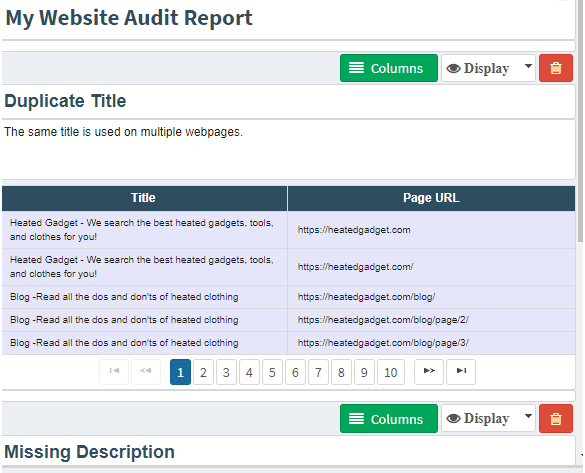Select page 10 in the pagination
The image size is (585, 473).
(391, 372)
